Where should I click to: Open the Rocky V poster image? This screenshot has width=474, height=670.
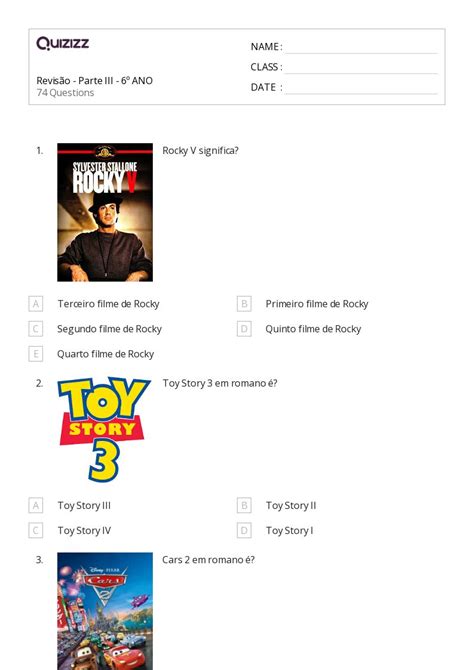pyautogui.click(x=105, y=212)
